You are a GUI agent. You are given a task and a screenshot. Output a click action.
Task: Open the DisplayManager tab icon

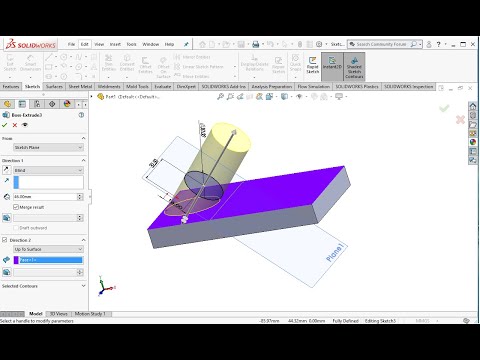67,104
